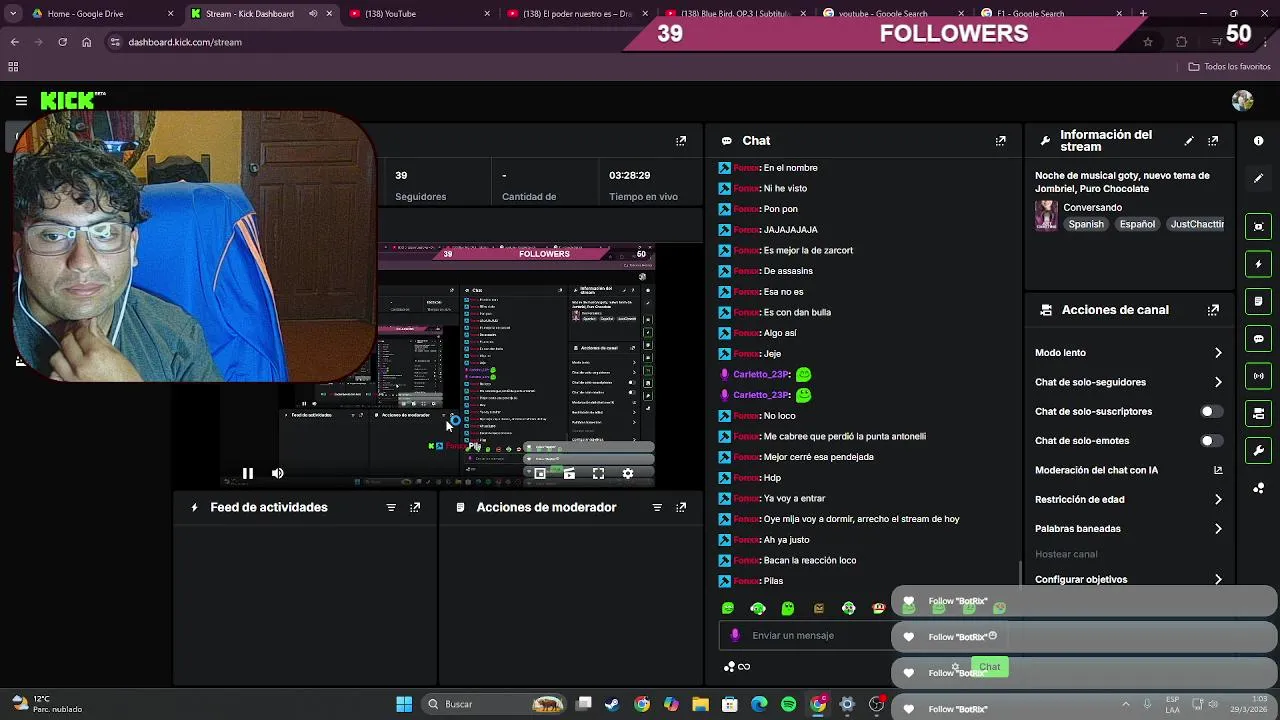The image size is (1280, 720).
Task: Click the Conversando category label
Action: [1092, 208]
